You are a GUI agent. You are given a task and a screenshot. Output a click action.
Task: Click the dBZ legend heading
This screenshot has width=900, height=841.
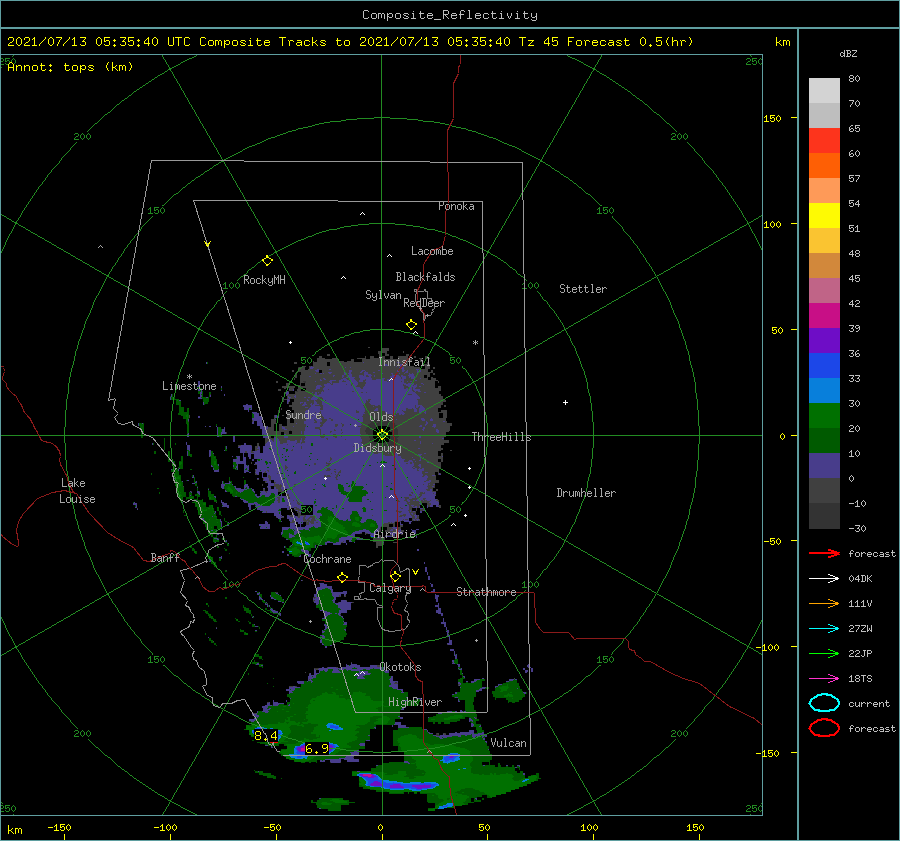[848, 53]
